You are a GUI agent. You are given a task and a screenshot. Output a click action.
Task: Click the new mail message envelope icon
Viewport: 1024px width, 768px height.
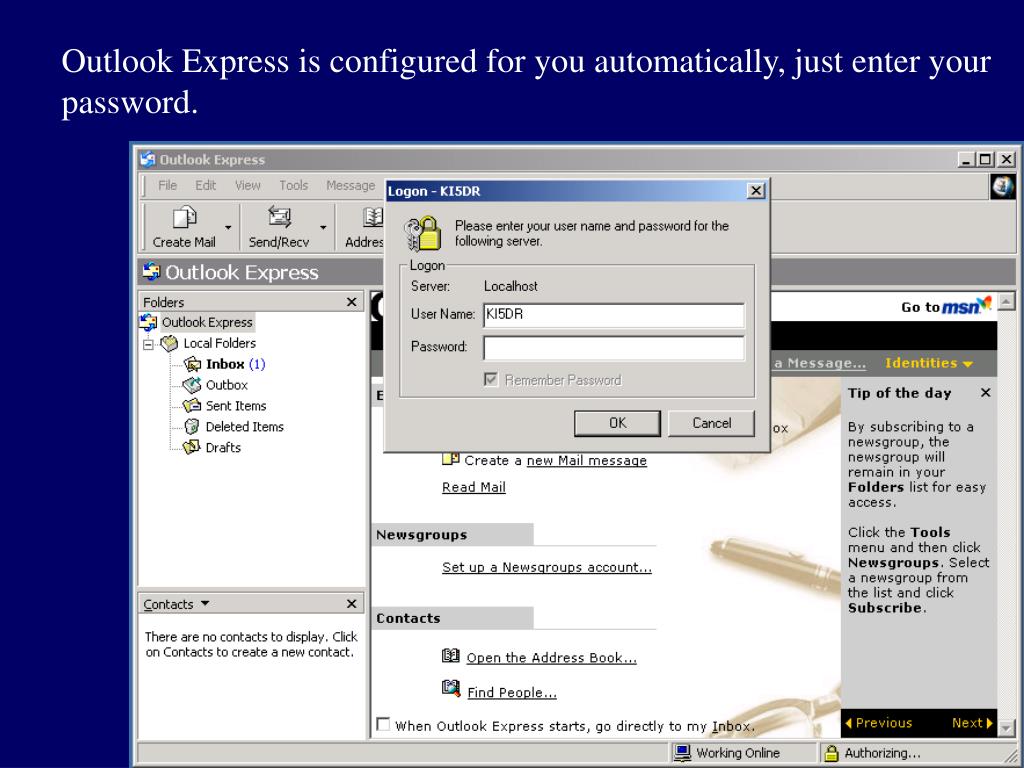pos(451,458)
